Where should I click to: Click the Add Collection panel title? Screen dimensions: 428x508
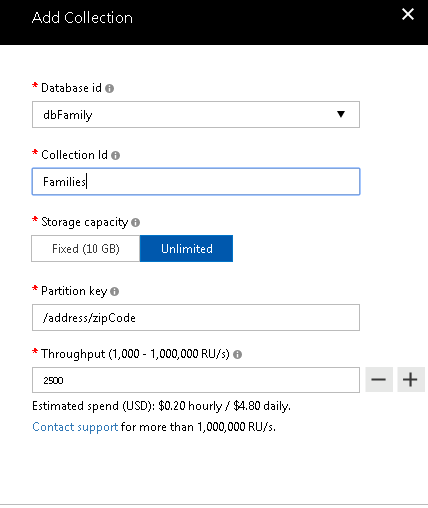pos(82,18)
